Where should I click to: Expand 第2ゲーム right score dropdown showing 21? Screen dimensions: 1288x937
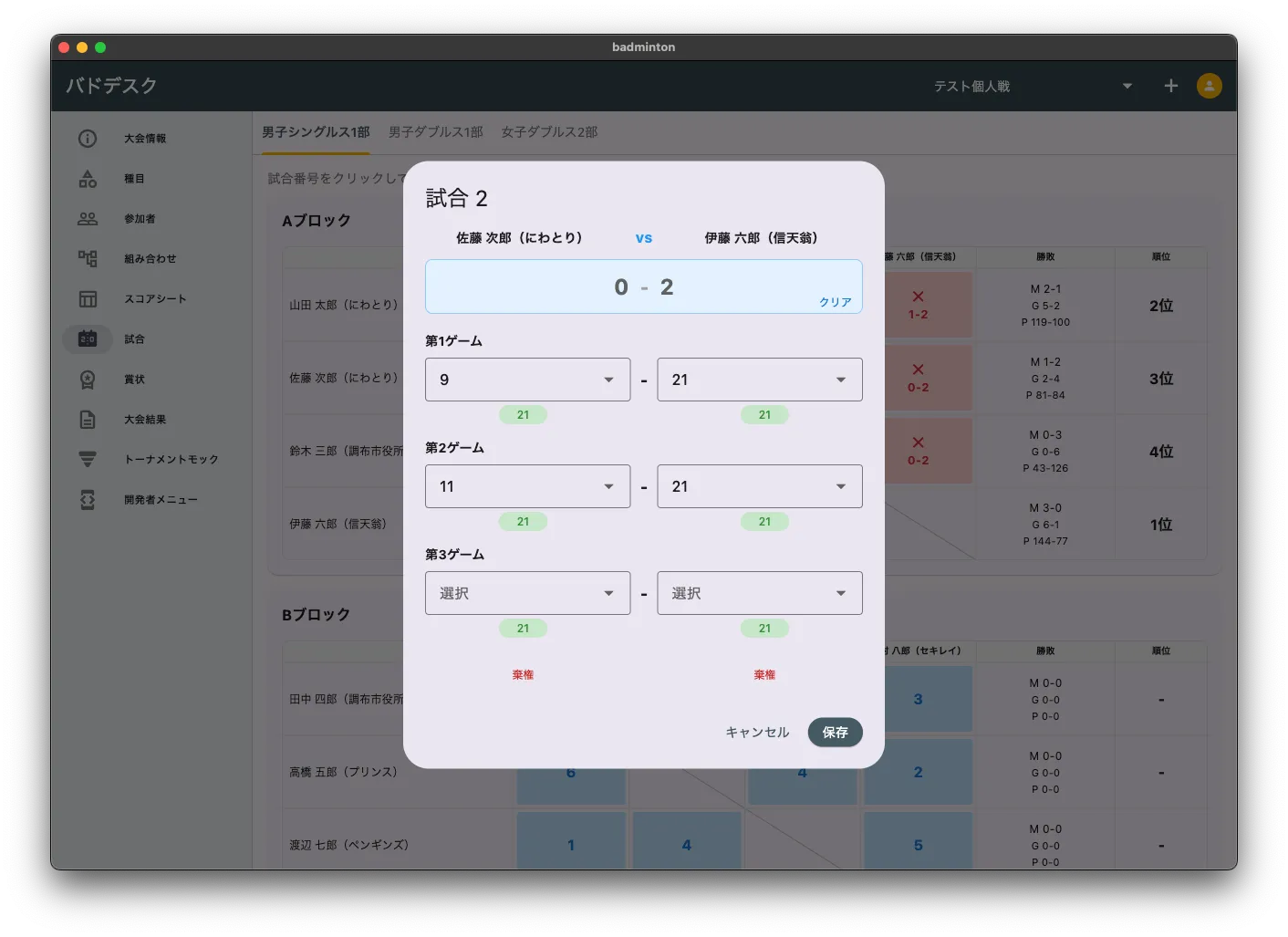tap(759, 486)
